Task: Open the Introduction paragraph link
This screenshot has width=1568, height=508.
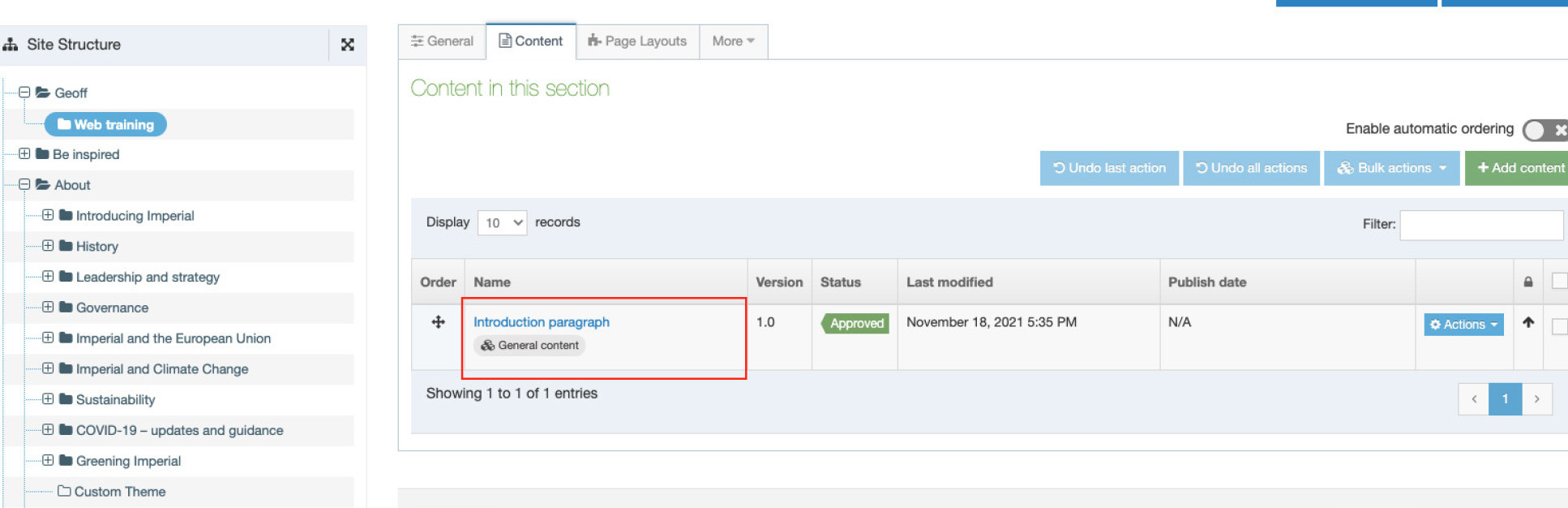Action: coord(541,322)
